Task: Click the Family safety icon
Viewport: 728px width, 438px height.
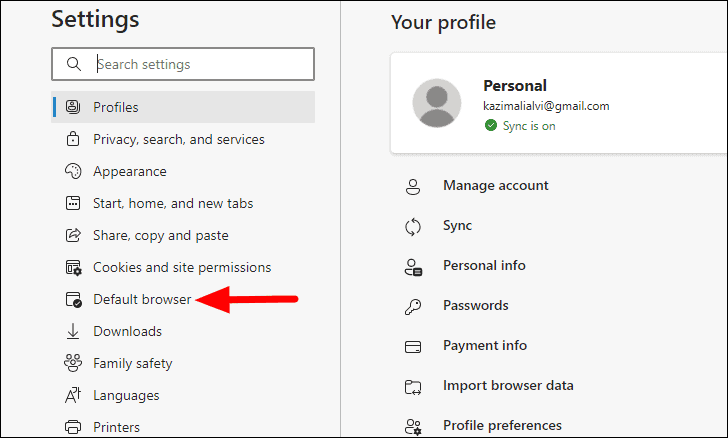Action: pyautogui.click(x=73, y=363)
